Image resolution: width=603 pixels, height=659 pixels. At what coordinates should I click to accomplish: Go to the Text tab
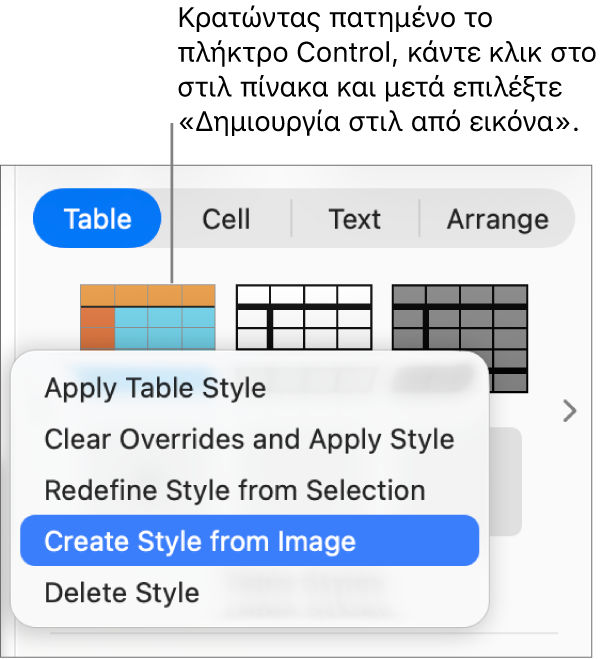(355, 219)
